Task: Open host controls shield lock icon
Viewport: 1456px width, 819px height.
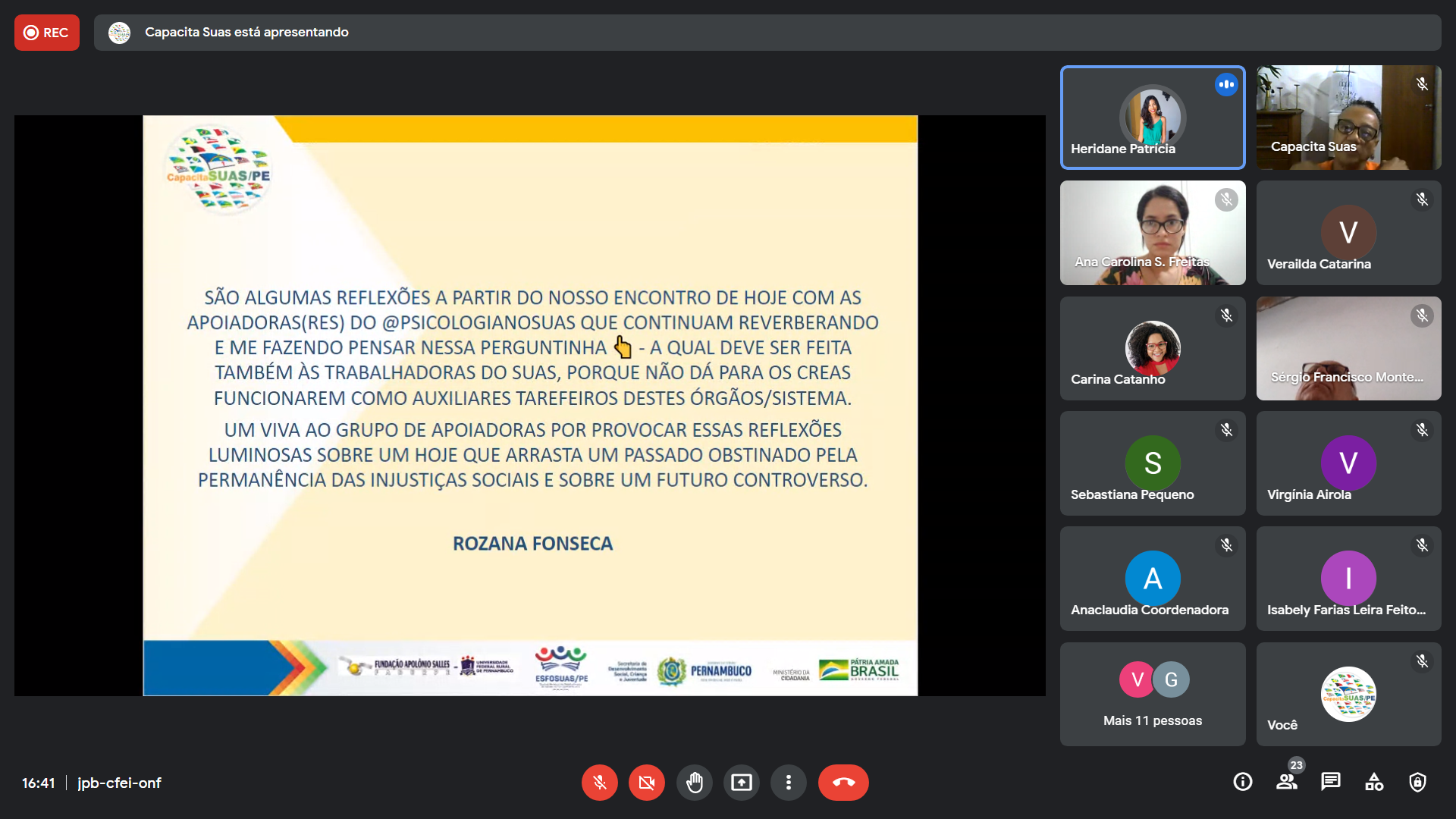Action: click(x=1417, y=782)
